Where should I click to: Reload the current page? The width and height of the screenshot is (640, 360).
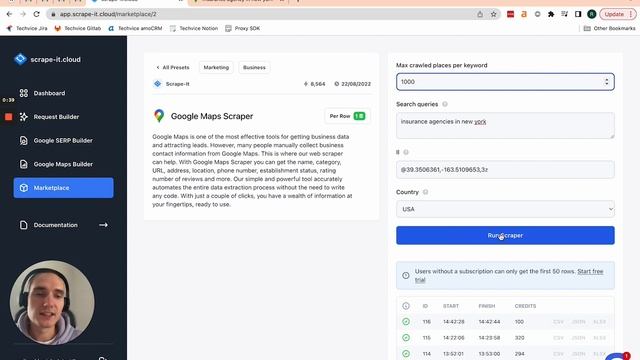tap(36, 14)
